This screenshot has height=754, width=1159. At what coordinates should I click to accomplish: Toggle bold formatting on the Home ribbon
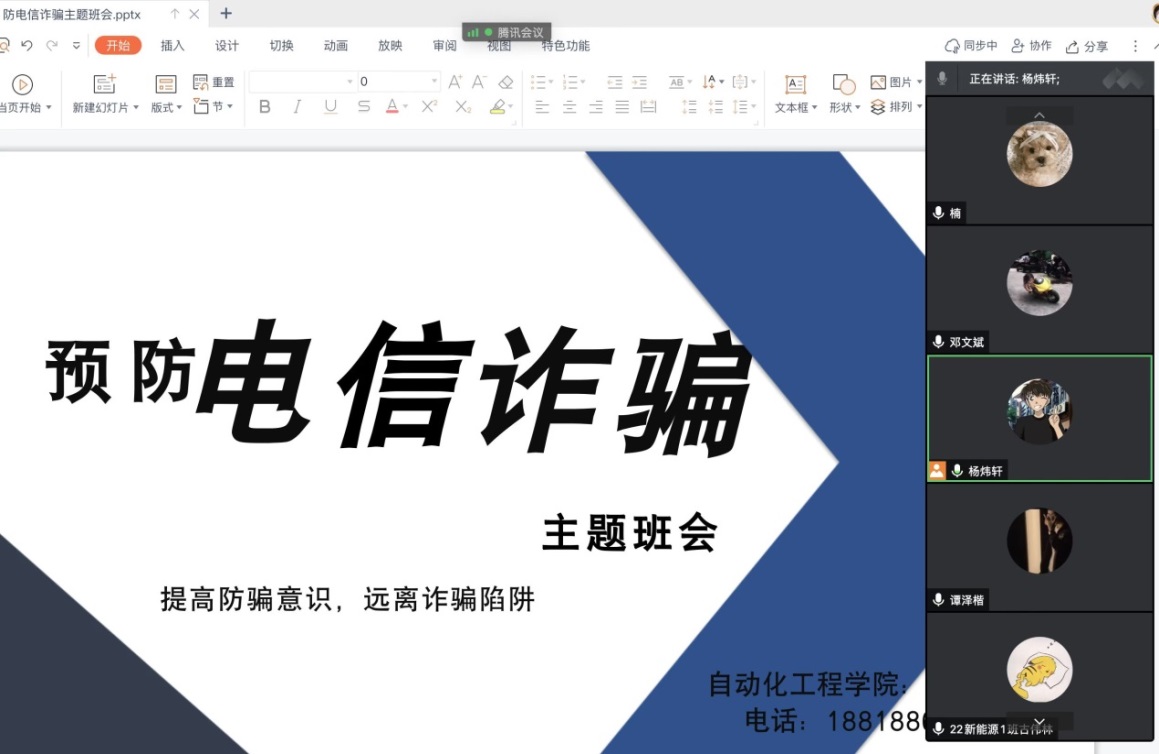tap(264, 107)
